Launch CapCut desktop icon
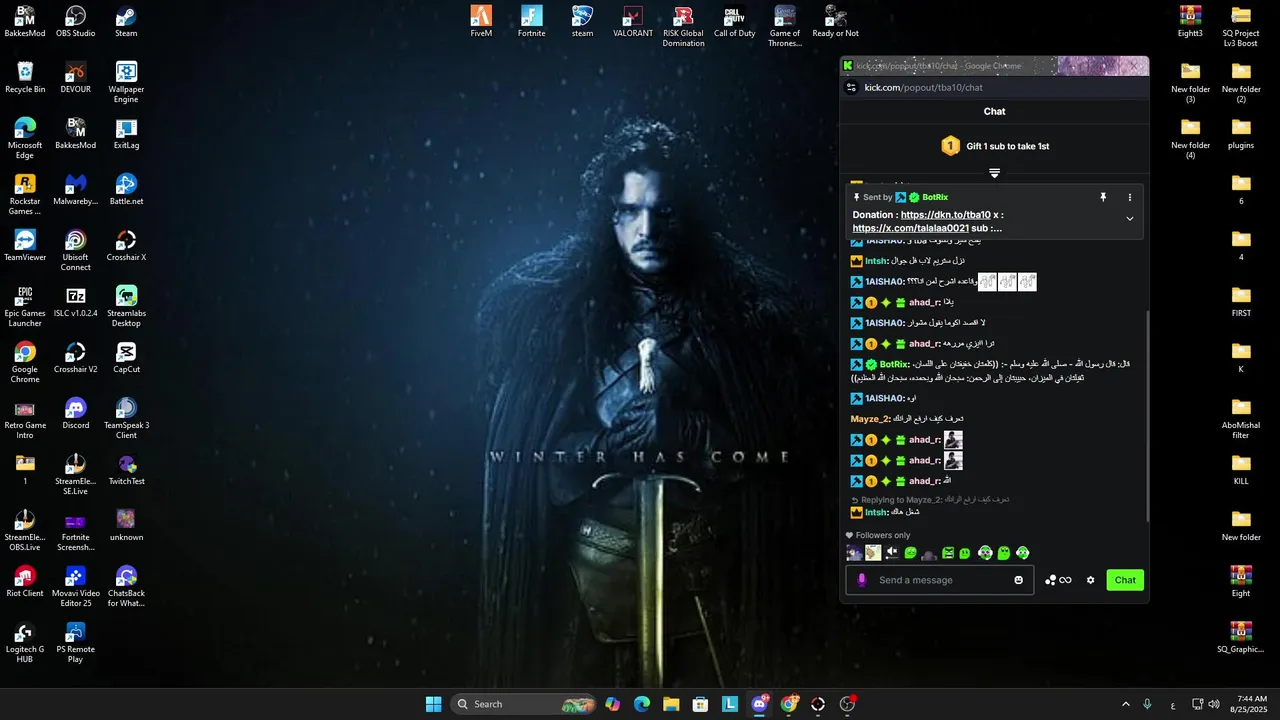This screenshot has height=720, width=1280. click(x=126, y=358)
